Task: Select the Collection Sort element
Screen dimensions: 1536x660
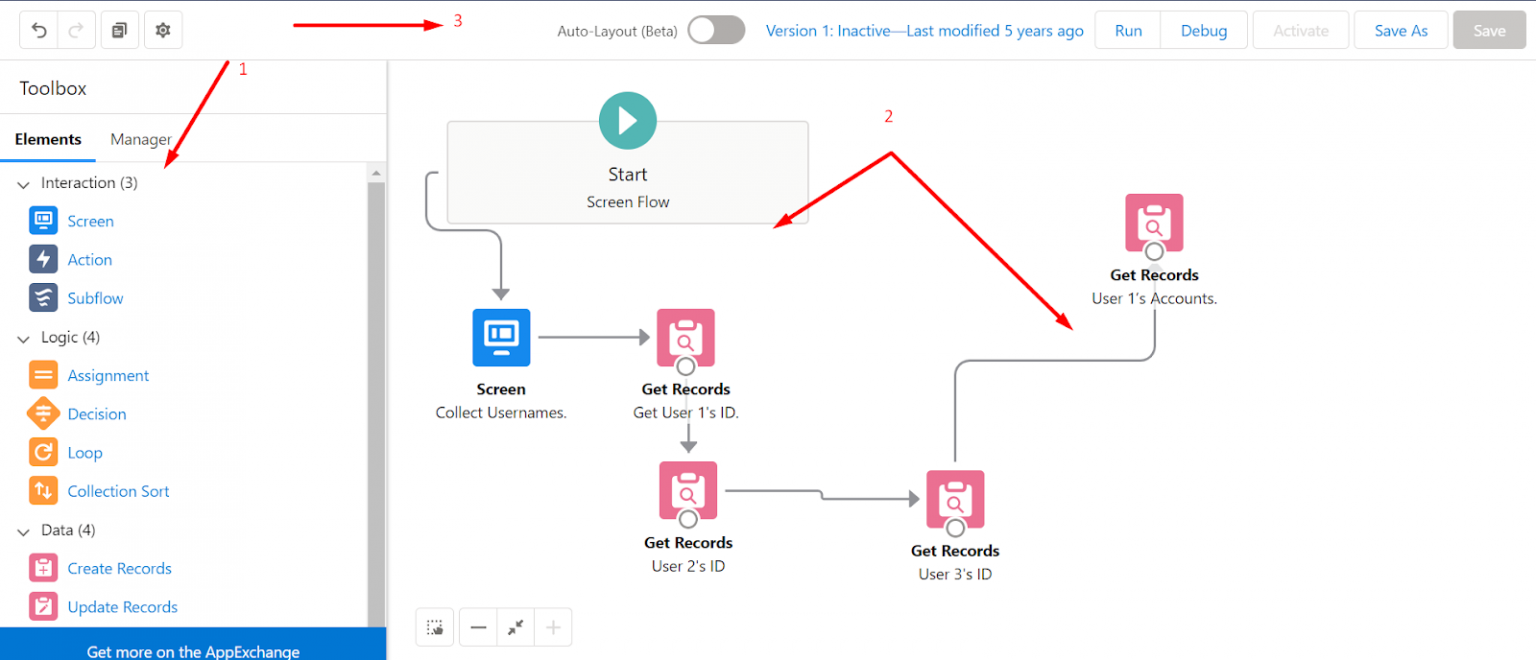Action: click(118, 491)
